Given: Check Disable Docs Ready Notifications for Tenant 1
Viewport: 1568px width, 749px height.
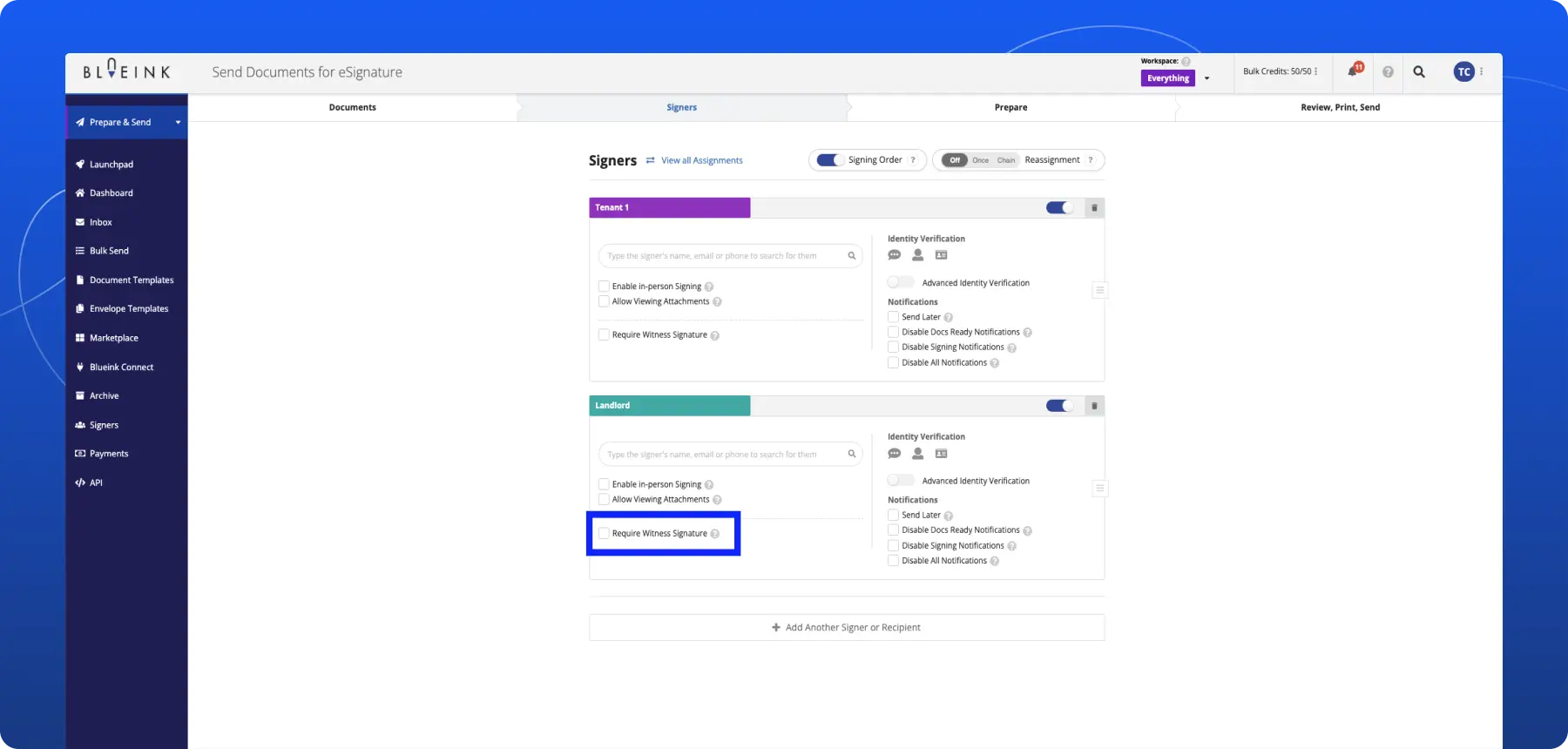Looking at the screenshot, I should [893, 332].
